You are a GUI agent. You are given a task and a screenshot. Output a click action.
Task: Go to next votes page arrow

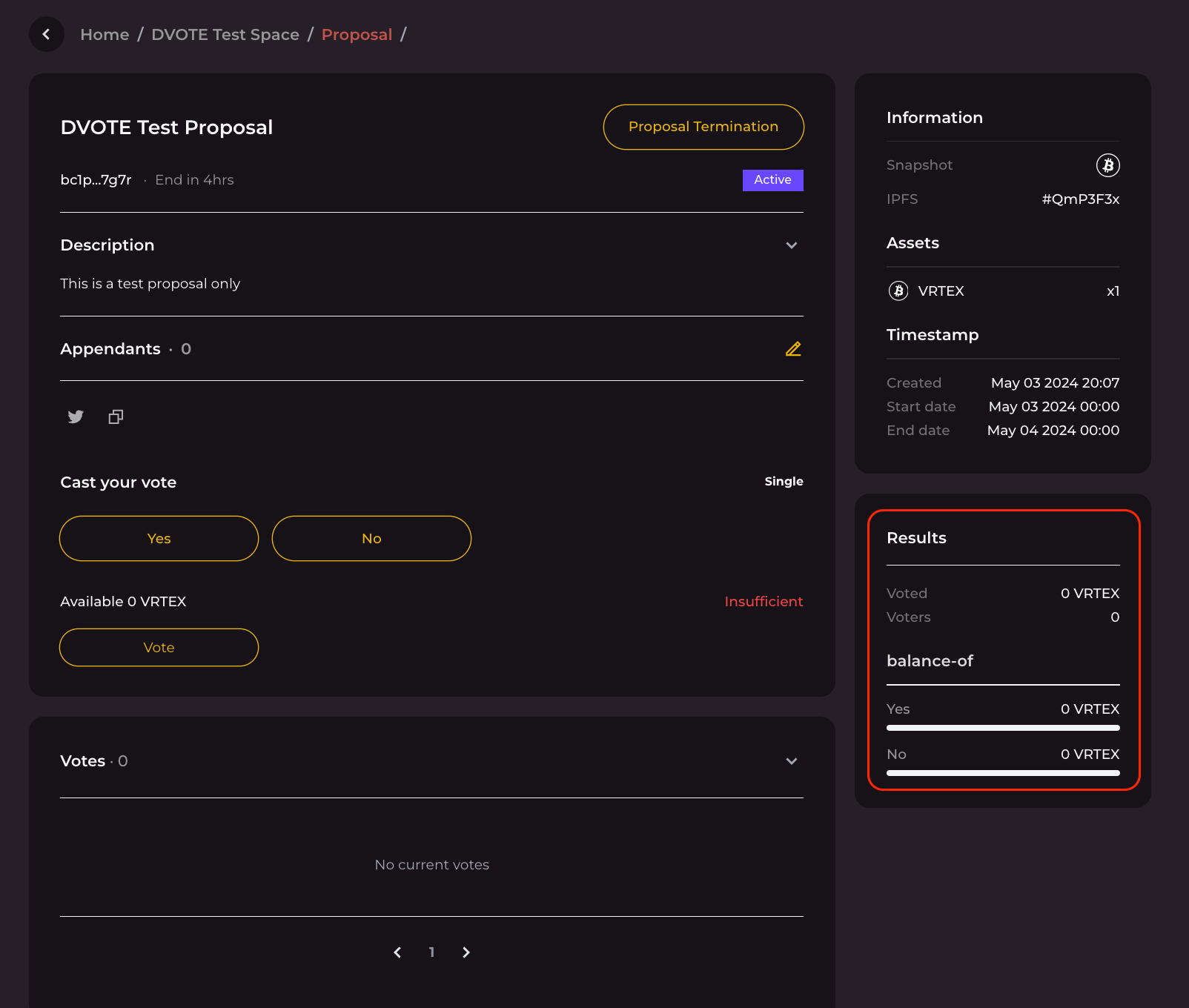click(466, 952)
